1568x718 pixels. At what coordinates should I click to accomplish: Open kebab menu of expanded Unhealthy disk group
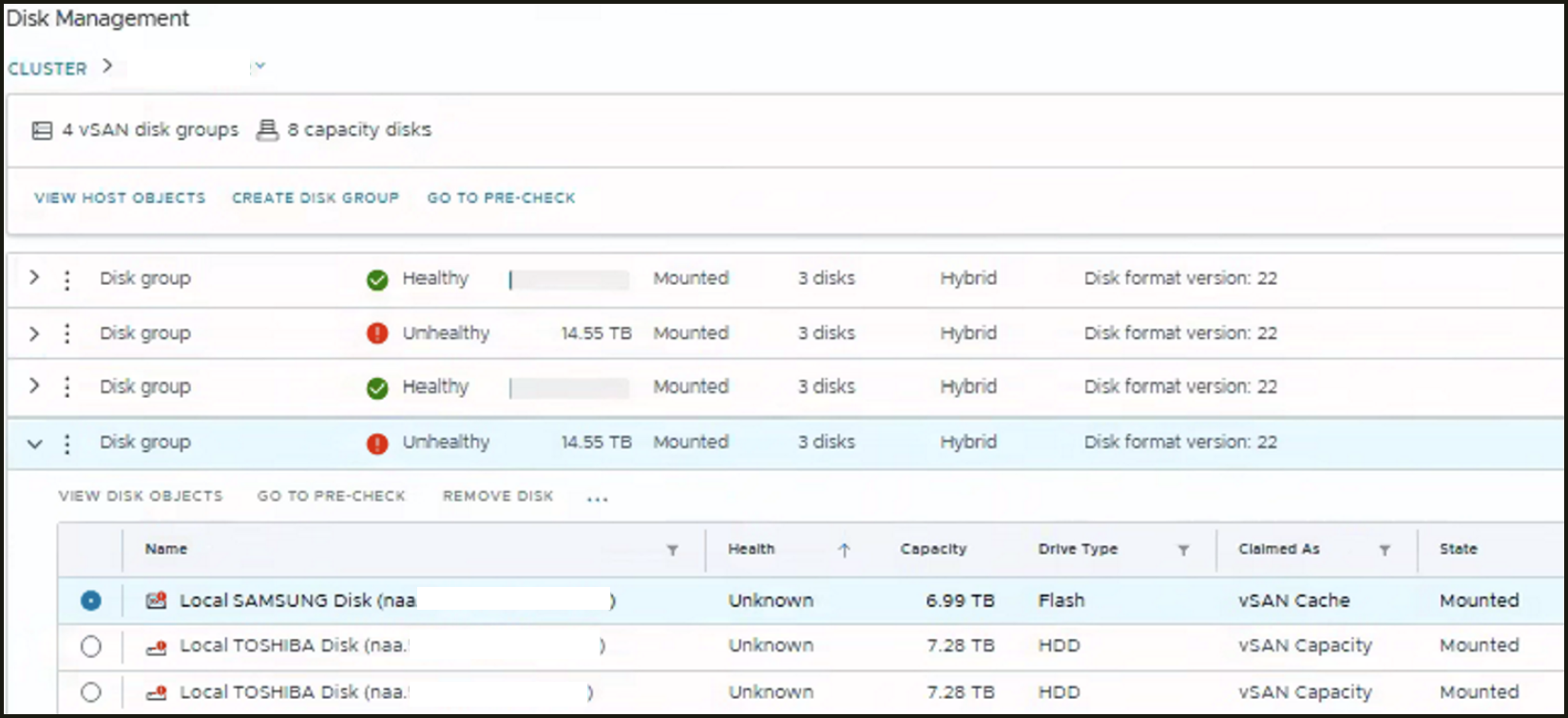coord(67,443)
